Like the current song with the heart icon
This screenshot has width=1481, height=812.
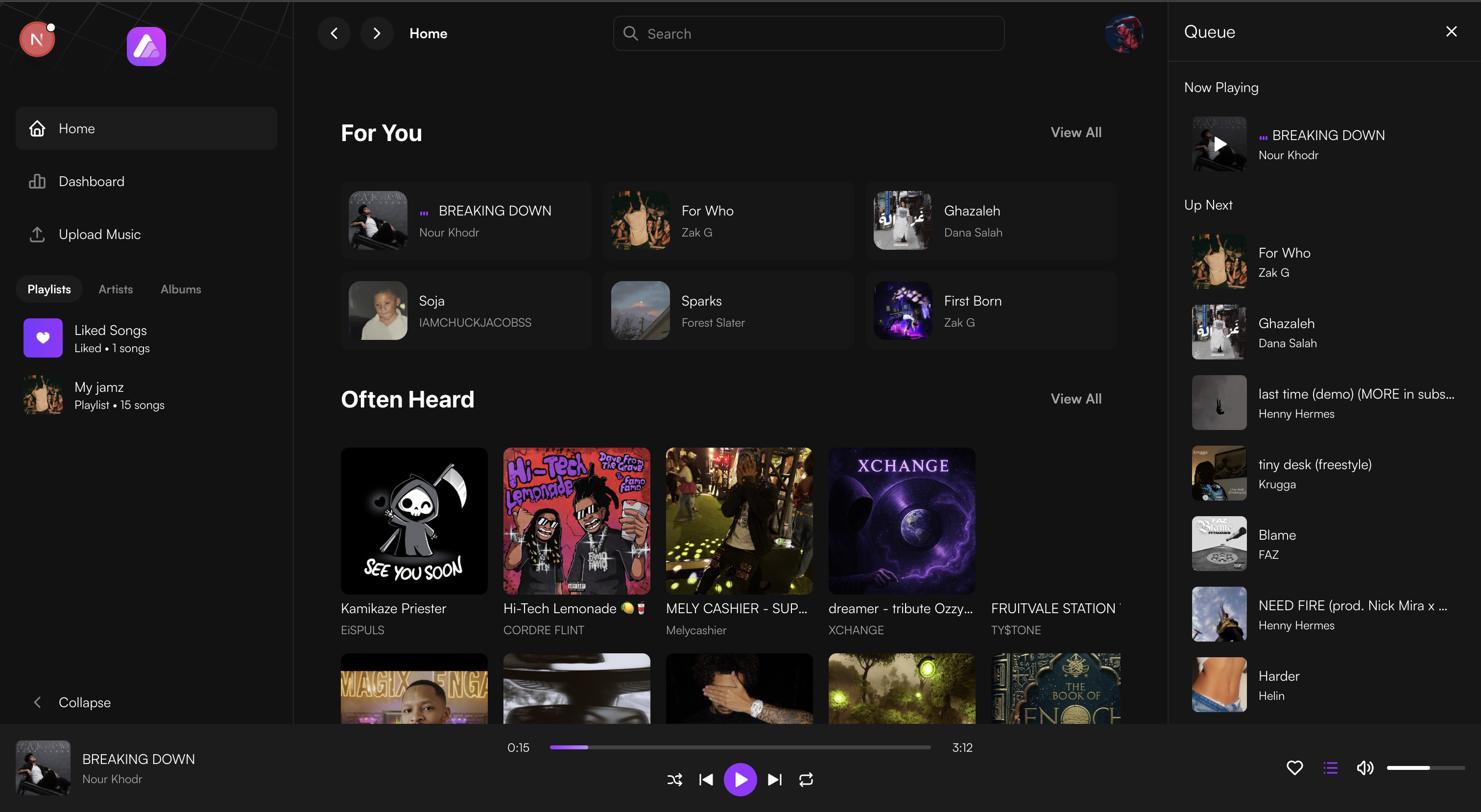pyautogui.click(x=1295, y=768)
